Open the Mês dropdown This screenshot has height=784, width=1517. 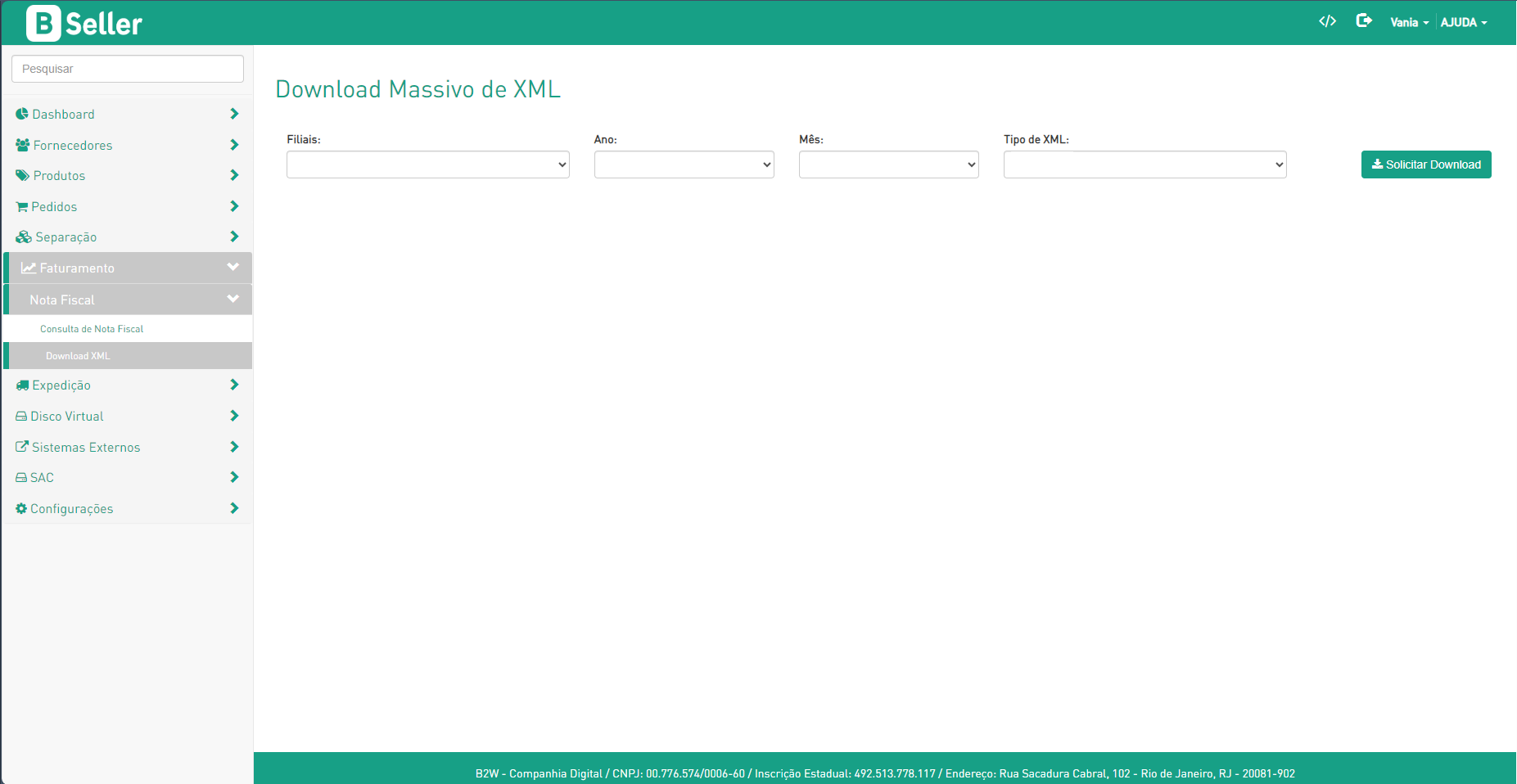tap(888, 164)
